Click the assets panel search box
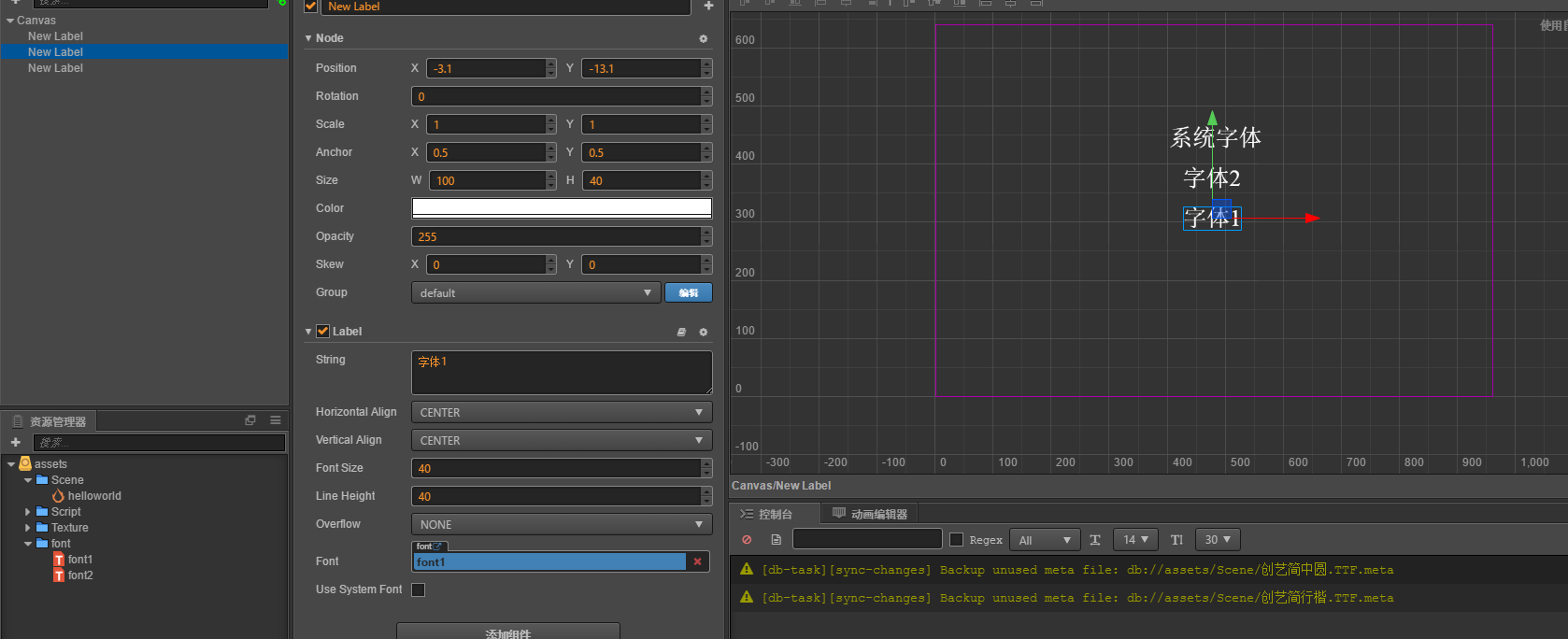Screen dimensions: 1568x639 (159, 443)
